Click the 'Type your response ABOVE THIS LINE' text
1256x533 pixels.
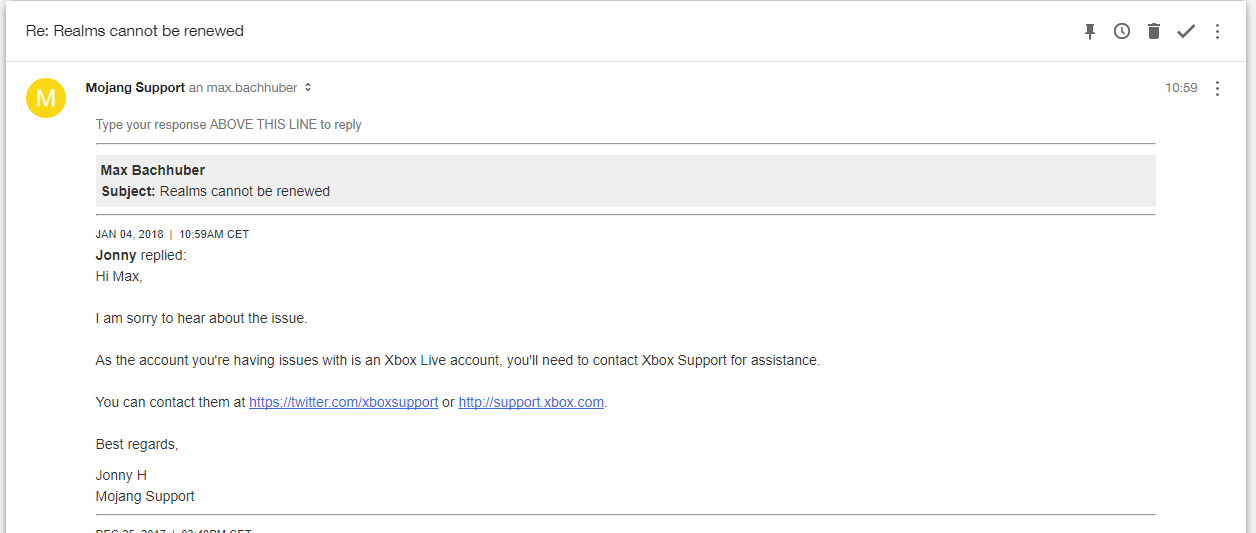(x=229, y=125)
